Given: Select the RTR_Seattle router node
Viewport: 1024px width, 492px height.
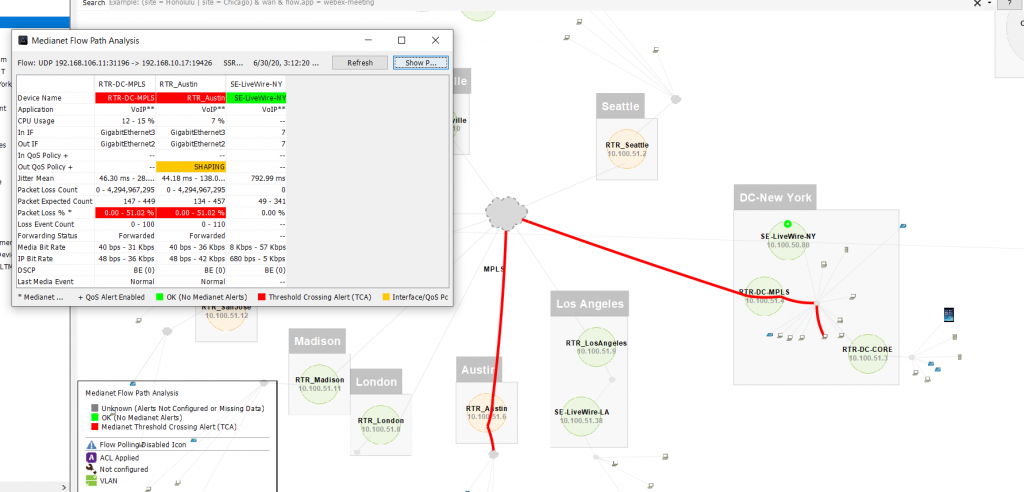Looking at the screenshot, I should 626,149.
